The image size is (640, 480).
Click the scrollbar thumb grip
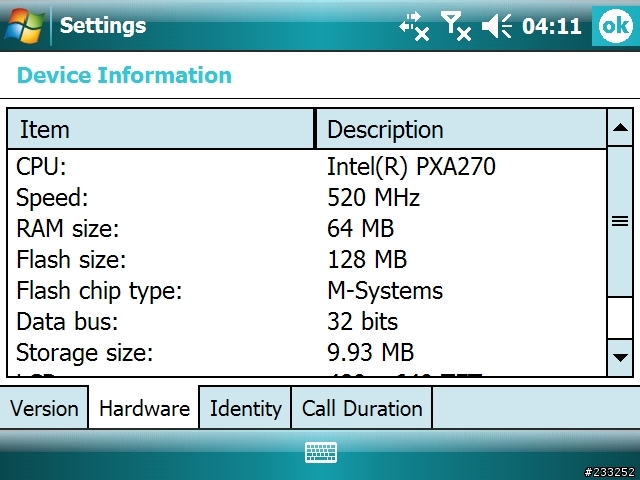tap(620, 221)
